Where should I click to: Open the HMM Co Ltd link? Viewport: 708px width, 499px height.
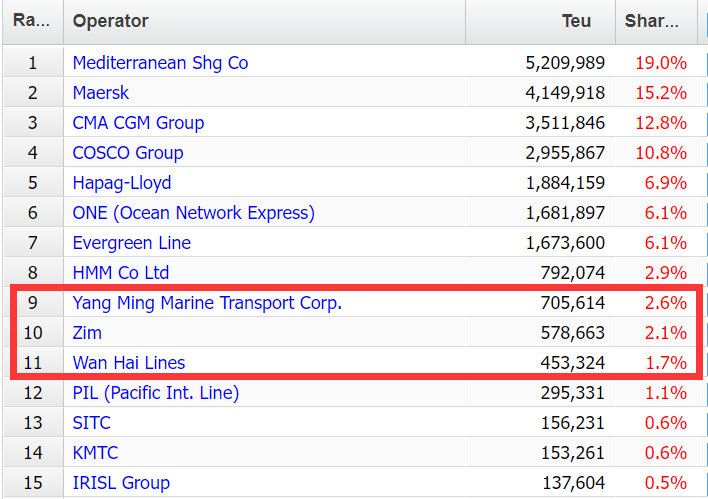[121, 273]
